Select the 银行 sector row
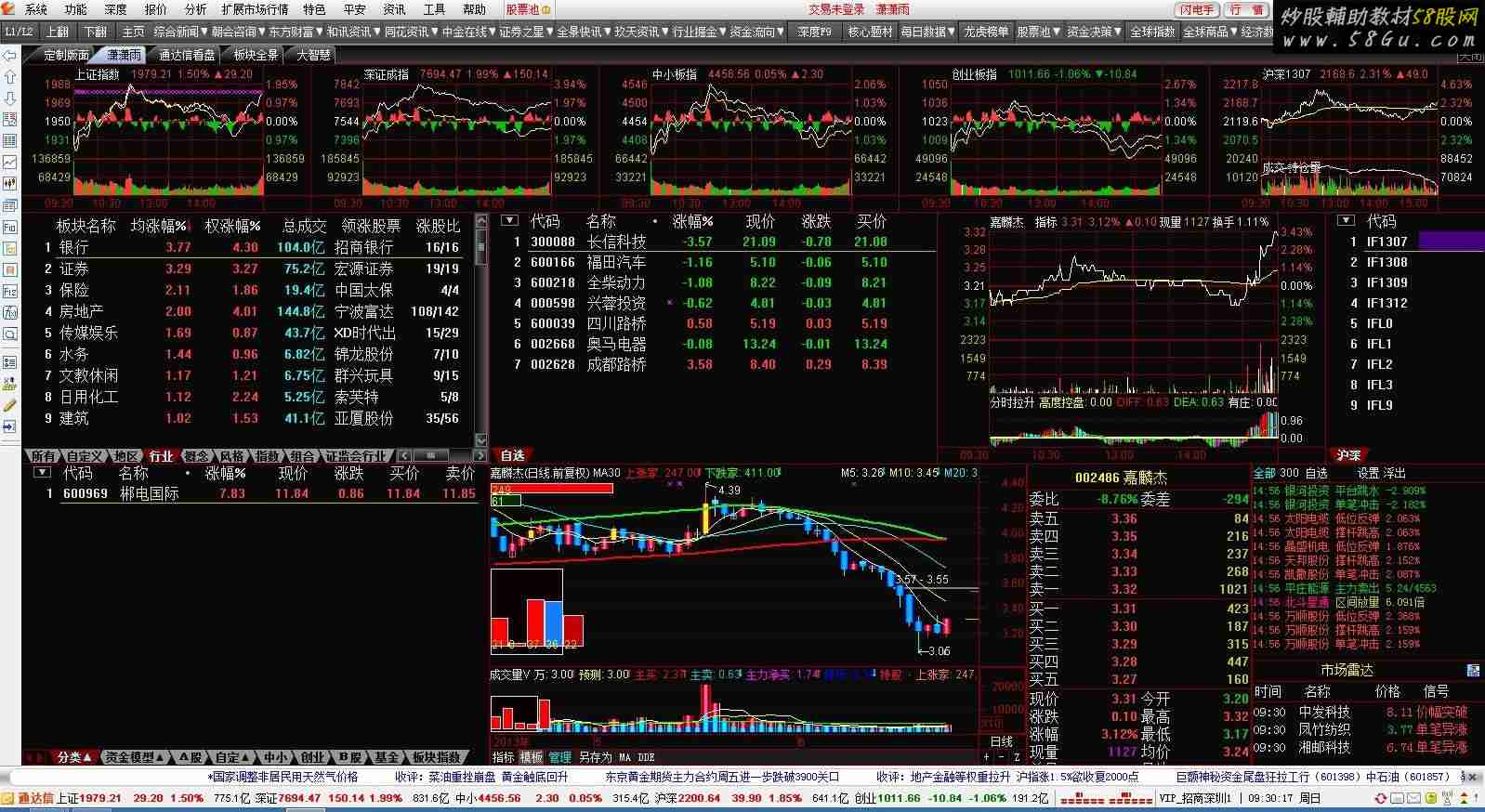 click(x=248, y=247)
